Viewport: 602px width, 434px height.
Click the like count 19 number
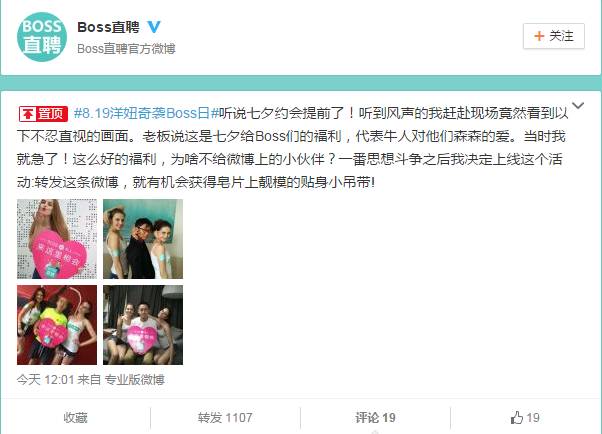coord(533,417)
